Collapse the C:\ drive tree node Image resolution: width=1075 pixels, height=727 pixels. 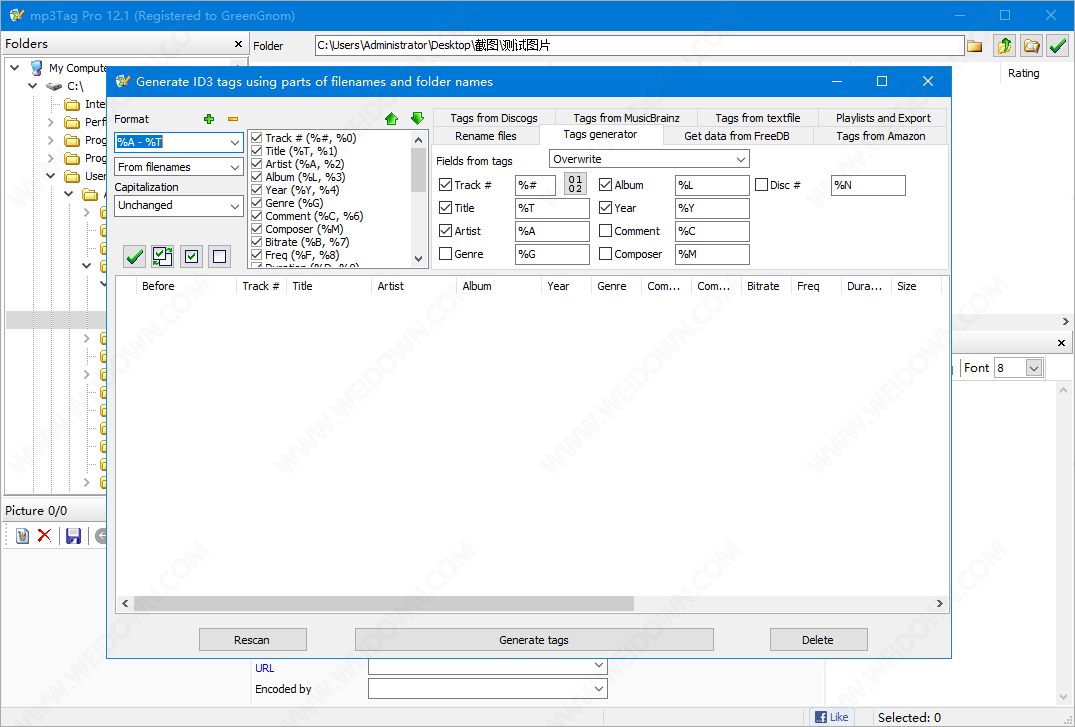[32, 86]
